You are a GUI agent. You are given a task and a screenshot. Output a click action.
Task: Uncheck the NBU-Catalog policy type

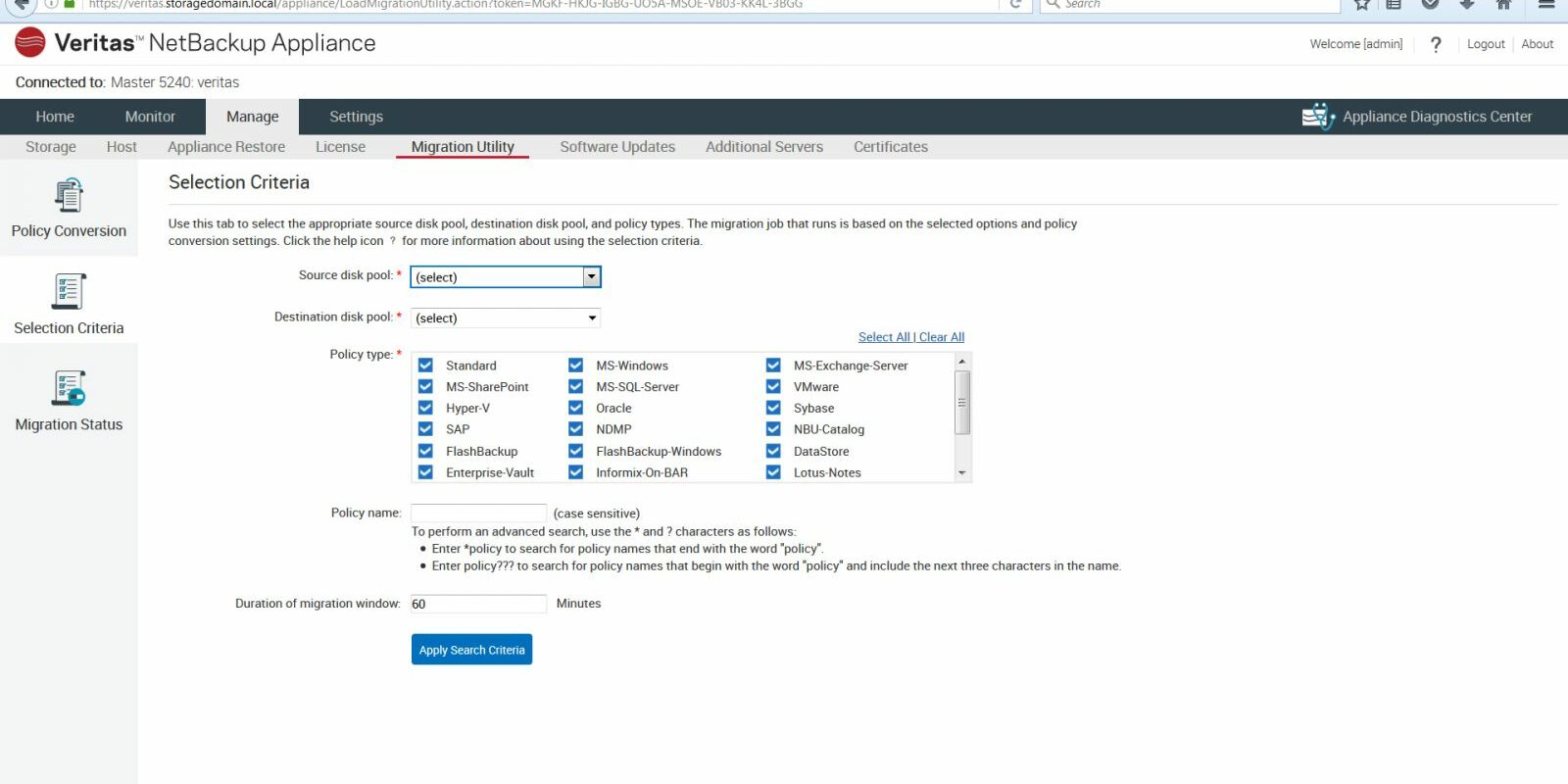point(773,428)
